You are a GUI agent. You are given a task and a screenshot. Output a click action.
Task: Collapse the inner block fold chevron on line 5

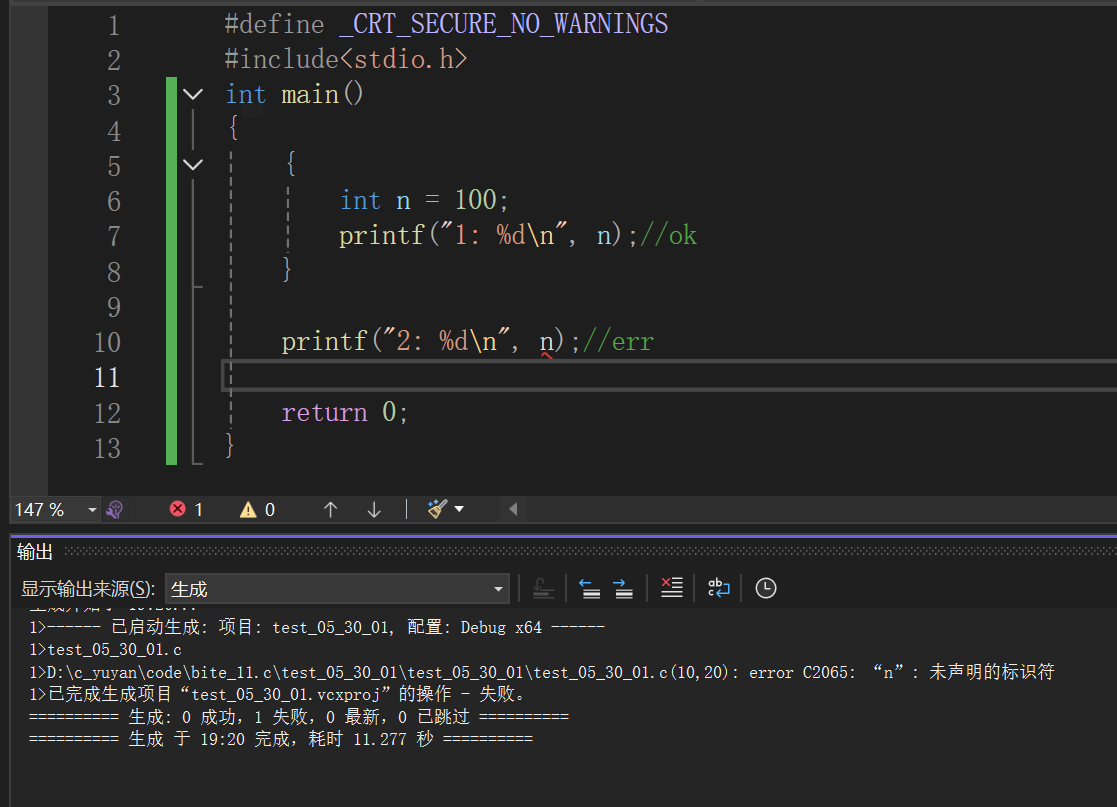[x=193, y=165]
